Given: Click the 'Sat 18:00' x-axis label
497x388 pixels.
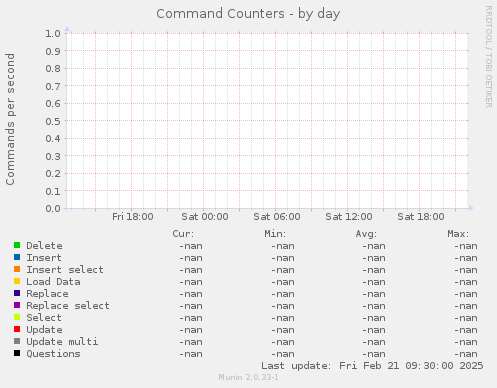Looking at the screenshot, I should coord(421,217).
